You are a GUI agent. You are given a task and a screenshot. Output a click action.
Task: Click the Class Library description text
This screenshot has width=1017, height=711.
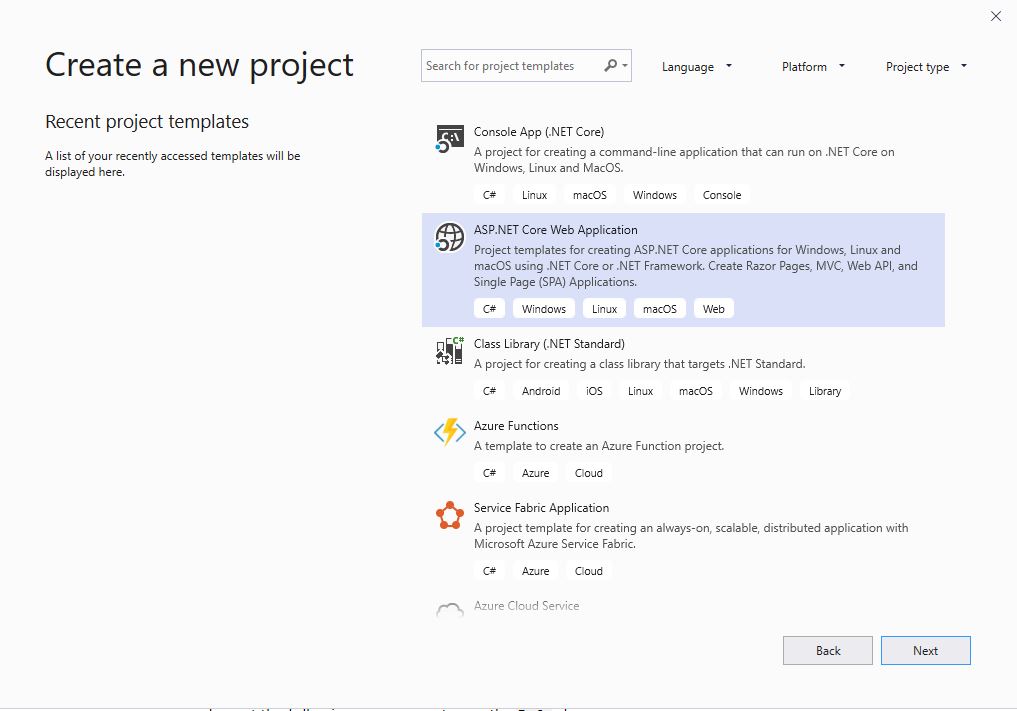pyautogui.click(x=640, y=364)
